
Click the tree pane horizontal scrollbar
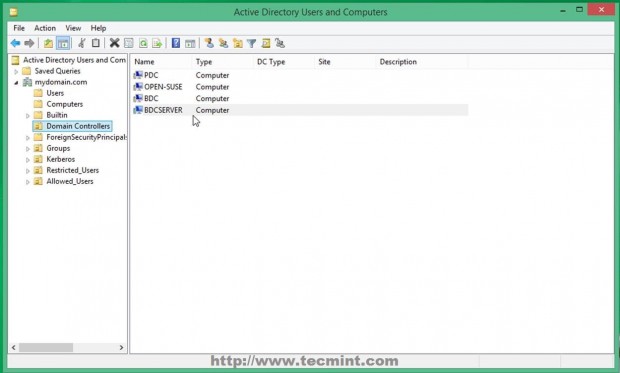click(68, 347)
